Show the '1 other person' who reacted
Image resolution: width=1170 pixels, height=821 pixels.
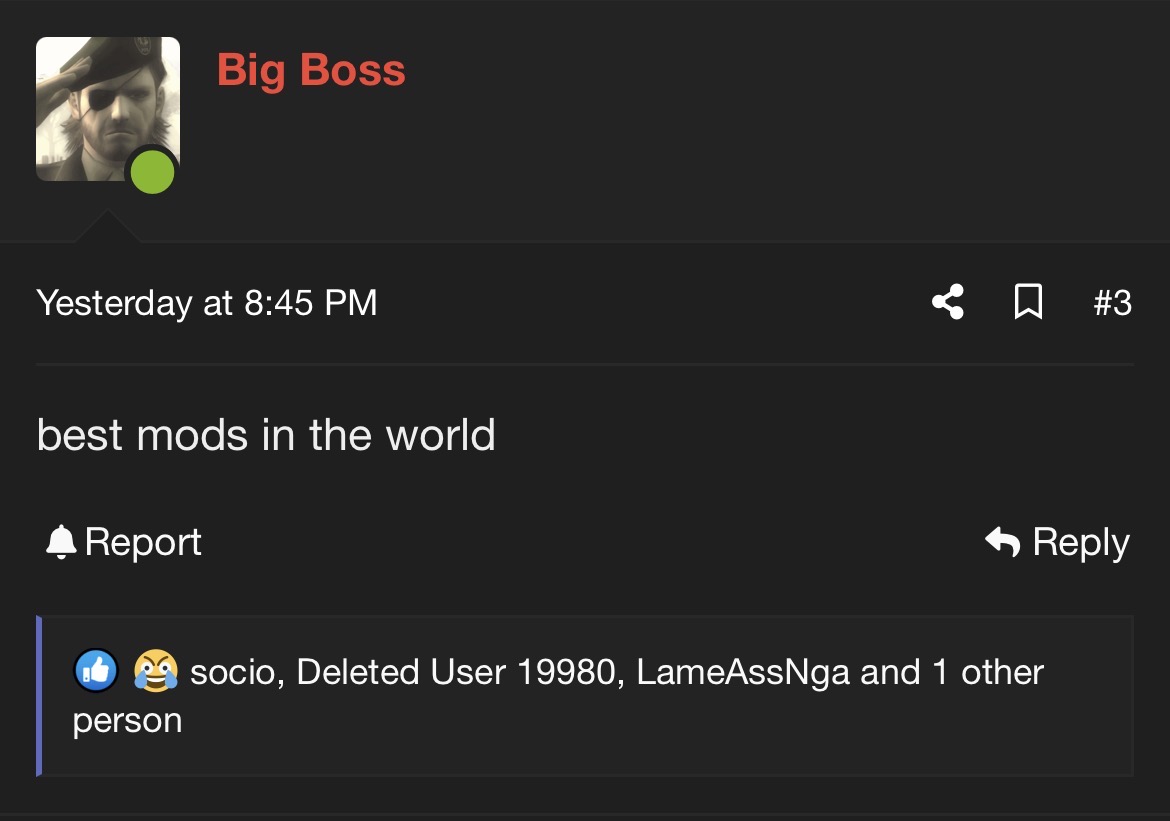click(558, 696)
